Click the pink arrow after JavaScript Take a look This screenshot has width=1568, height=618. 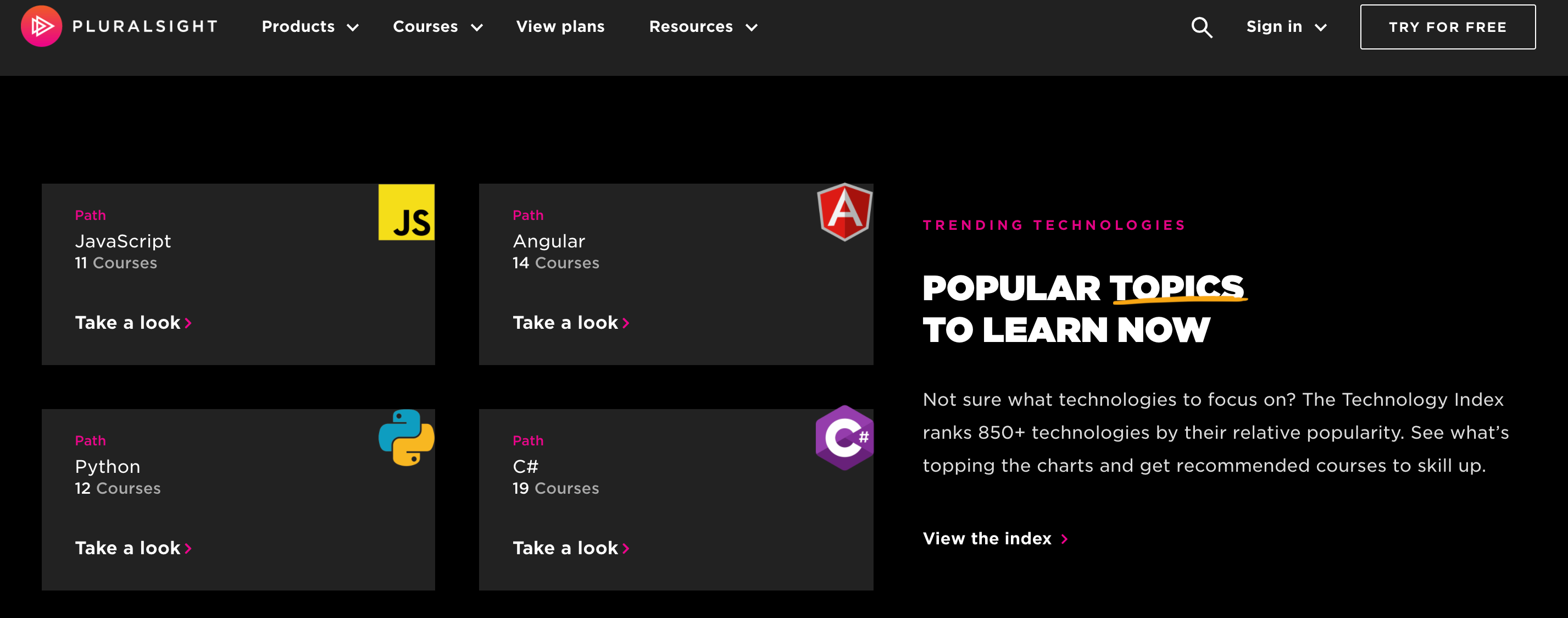click(x=188, y=323)
